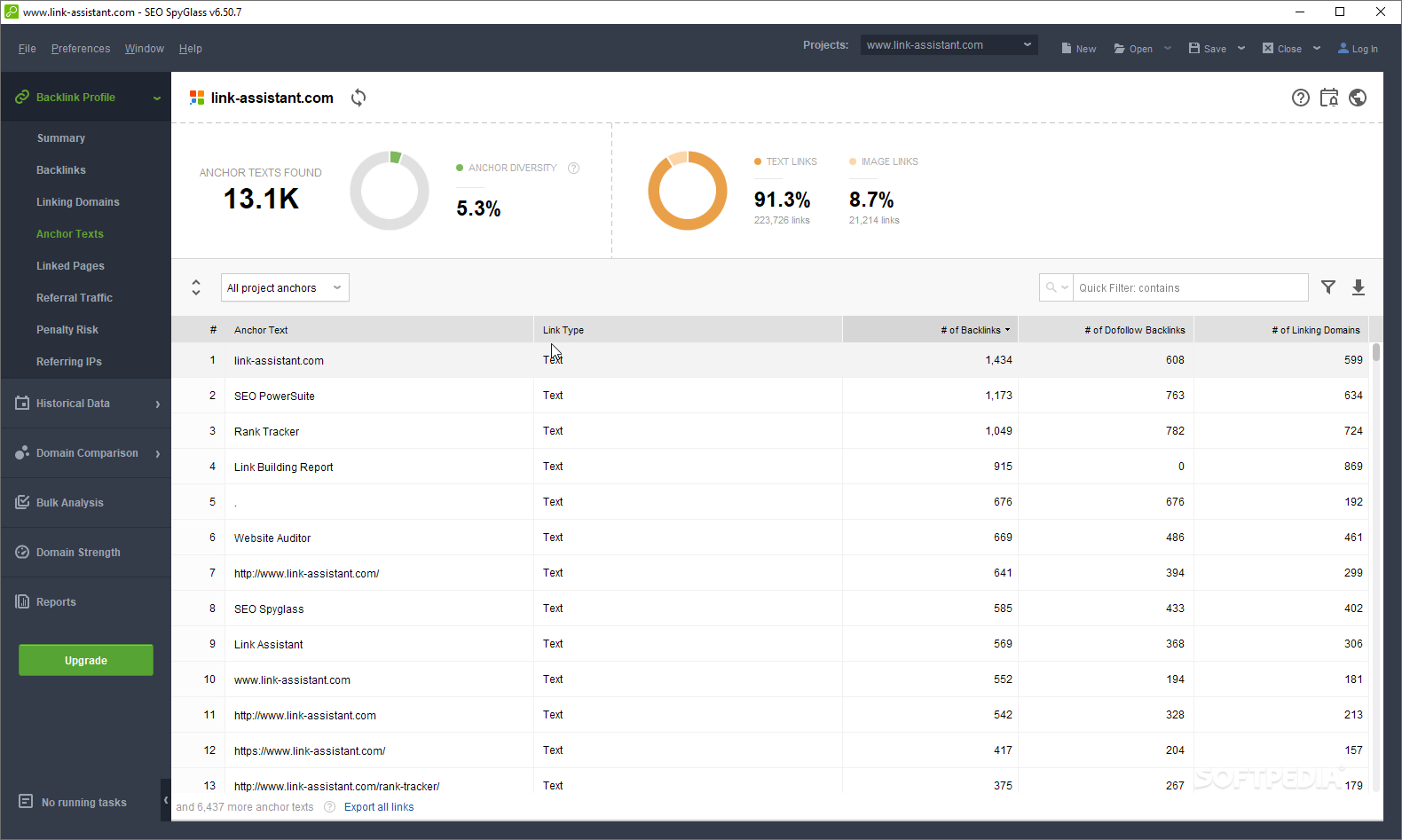This screenshot has width=1402, height=840.
Task: Go to Summary in sidebar
Action: 61,138
